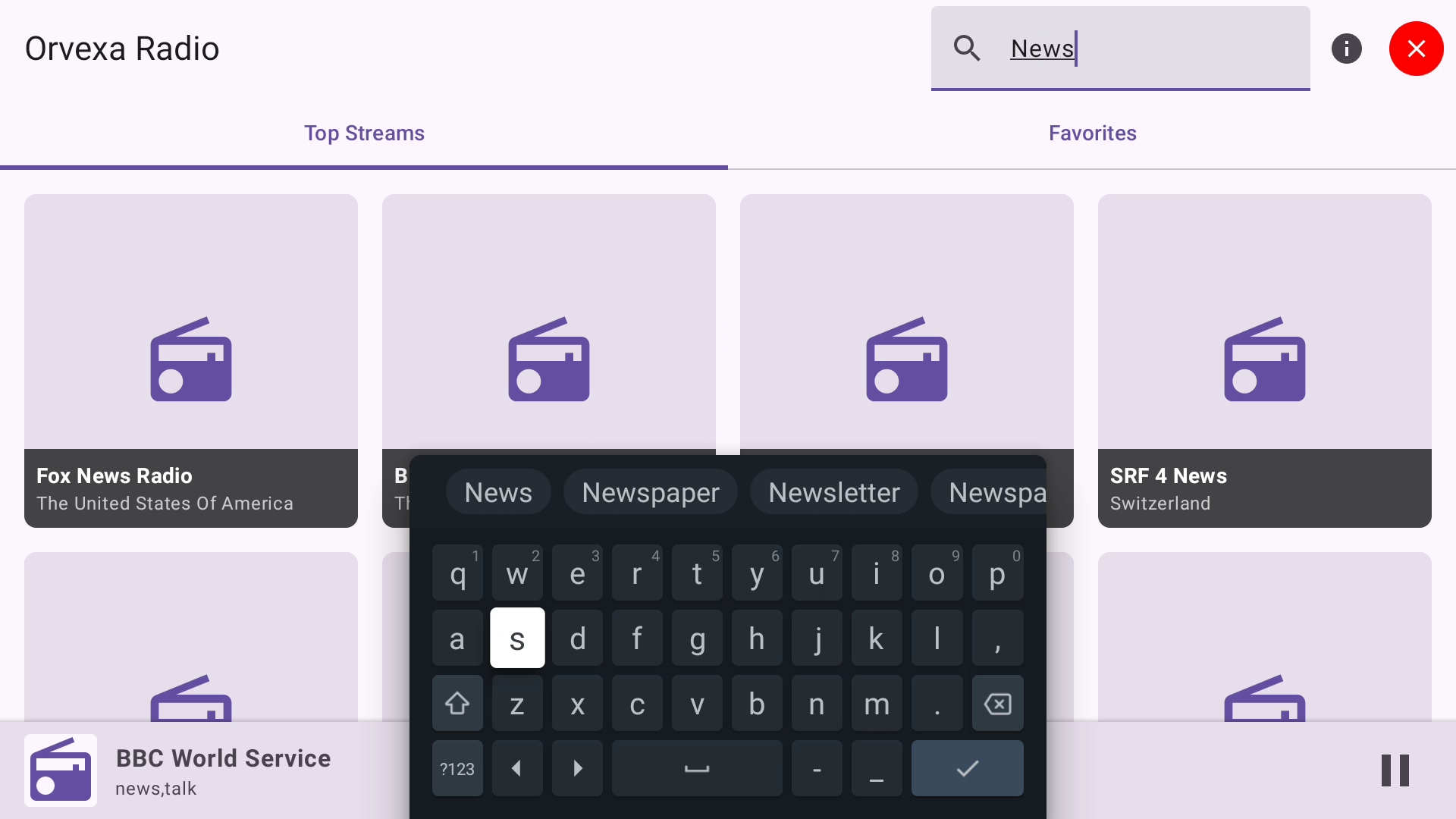This screenshot has height=819, width=1456.
Task: Tap the checkmark confirm key
Action: click(968, 769)
